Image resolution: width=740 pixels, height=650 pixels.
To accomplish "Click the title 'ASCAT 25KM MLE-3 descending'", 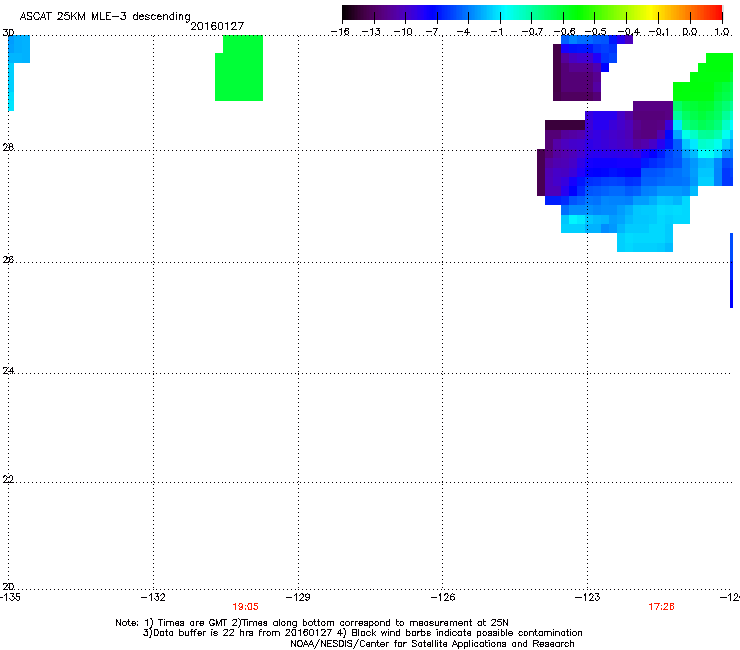I will [105, 16].
